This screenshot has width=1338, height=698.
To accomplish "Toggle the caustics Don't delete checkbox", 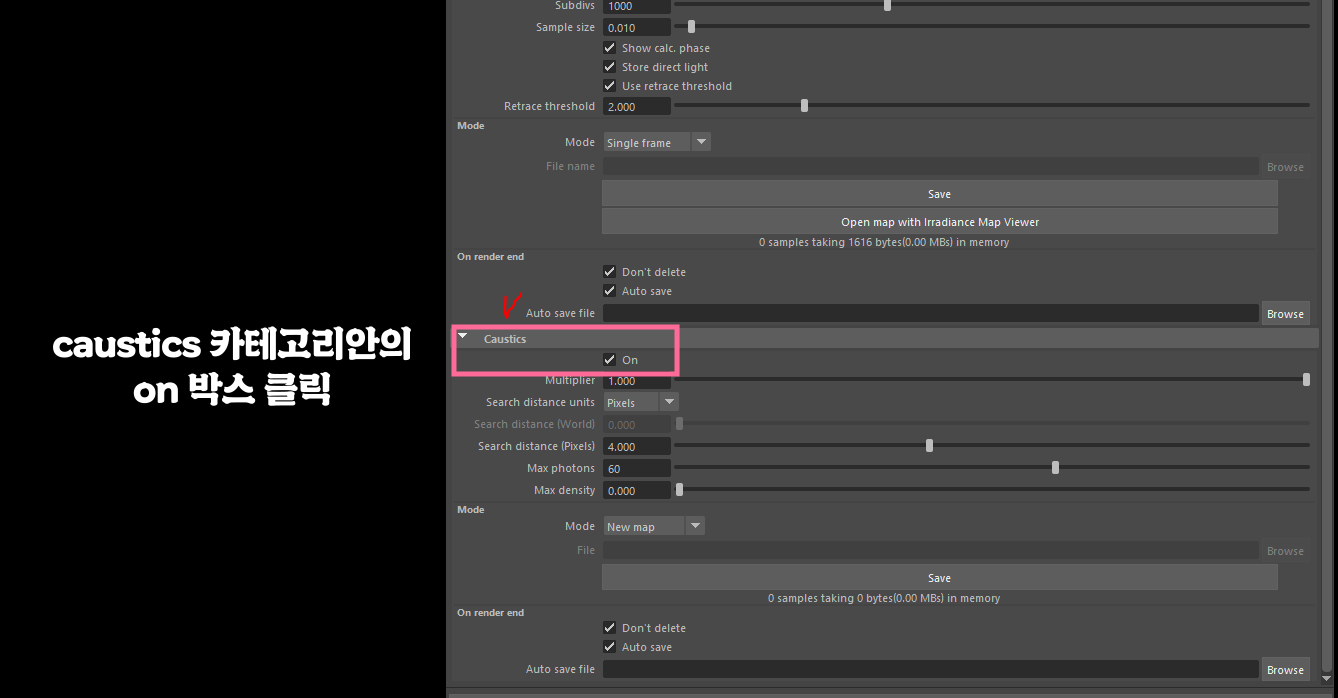I will 610,628.
